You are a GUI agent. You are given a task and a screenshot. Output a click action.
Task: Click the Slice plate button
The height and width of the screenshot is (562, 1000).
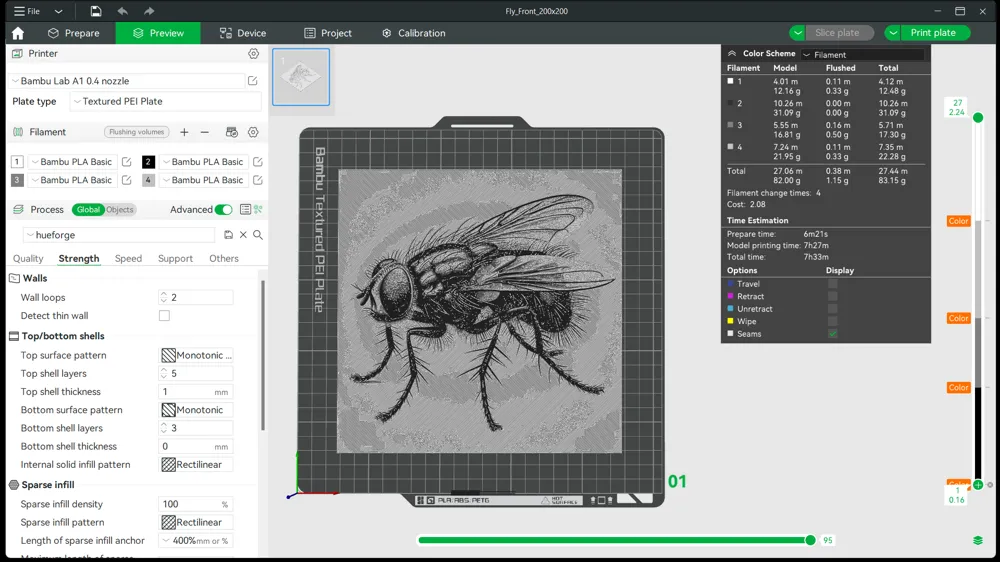point(837,33)
